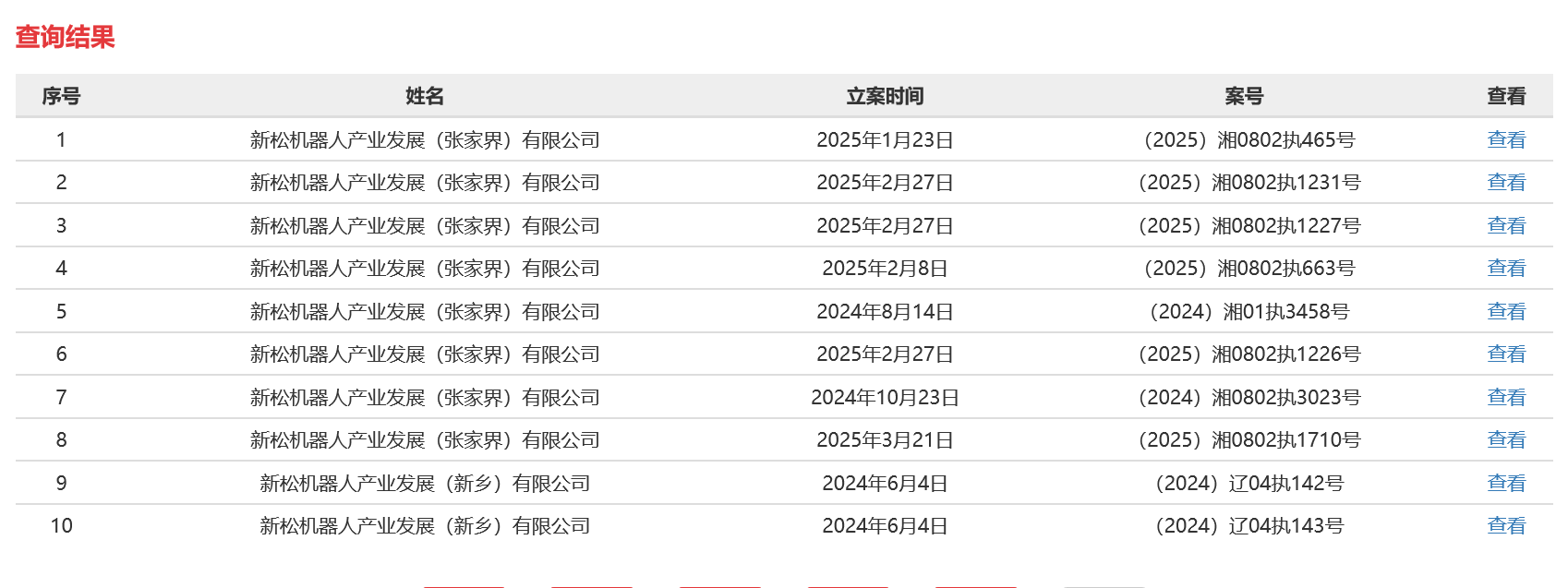This screenshot has width=1568, height=588.
Task: Click the 案号 column header
Action: click(1244, 96)
